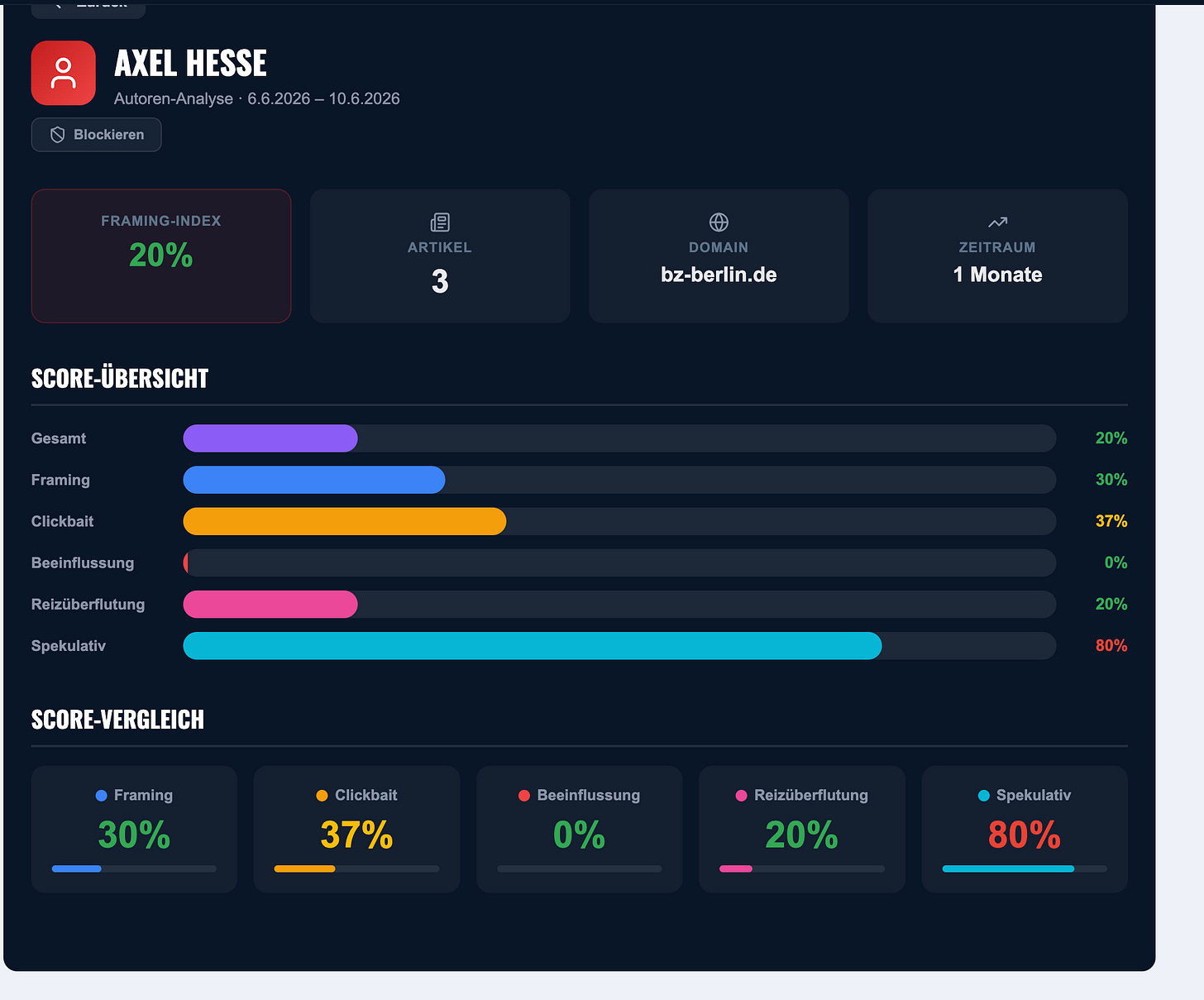Click the SCORE-VERGLEICH section heading
This screenshot has height=1000, width=1204.
coord(117,720)
